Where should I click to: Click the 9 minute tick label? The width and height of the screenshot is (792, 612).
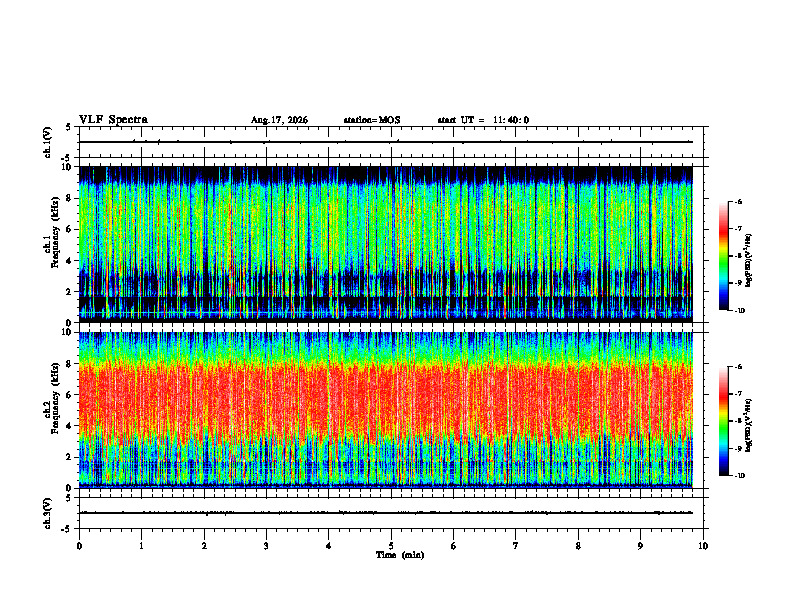tap(640, 546)
